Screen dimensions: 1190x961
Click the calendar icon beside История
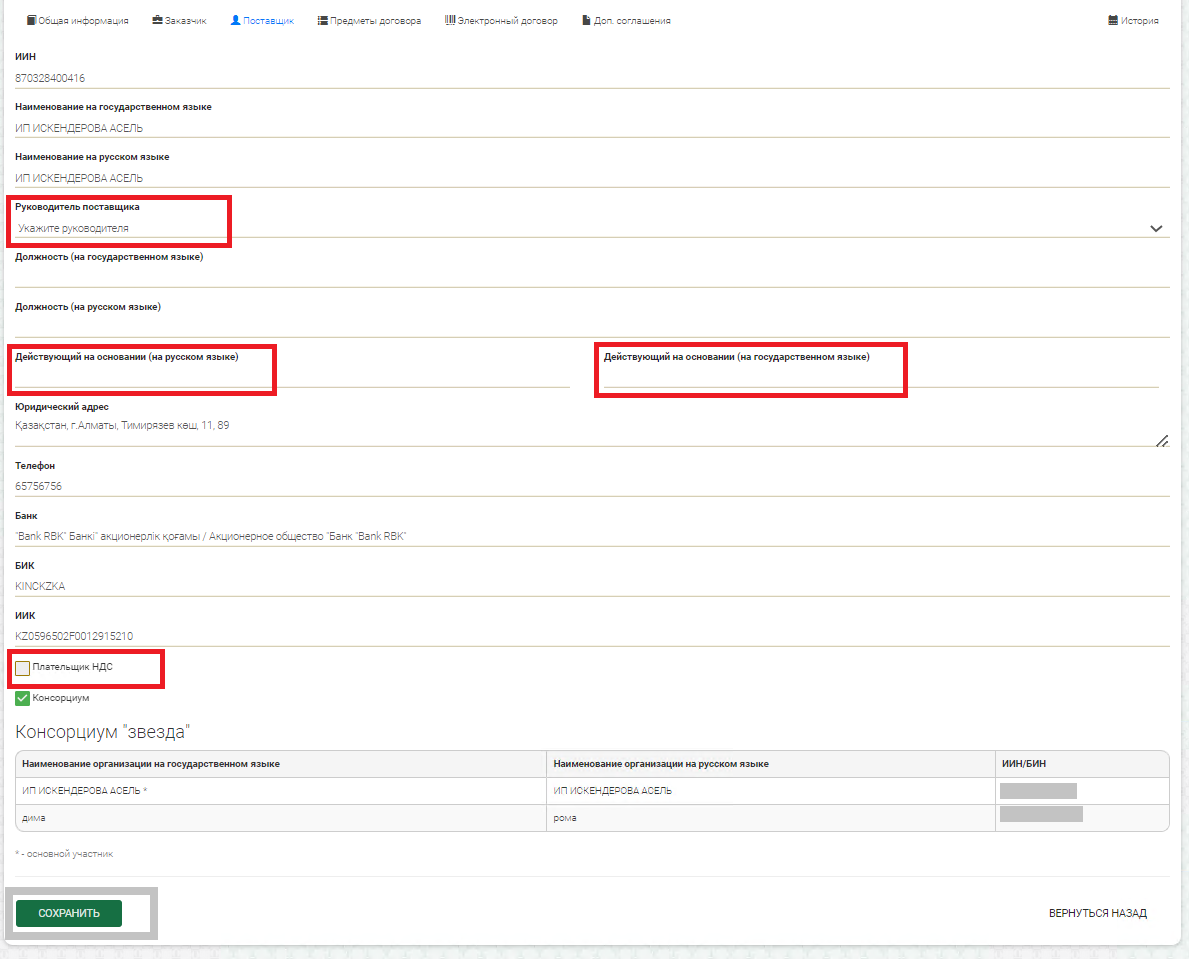(x=1113, y=20)
